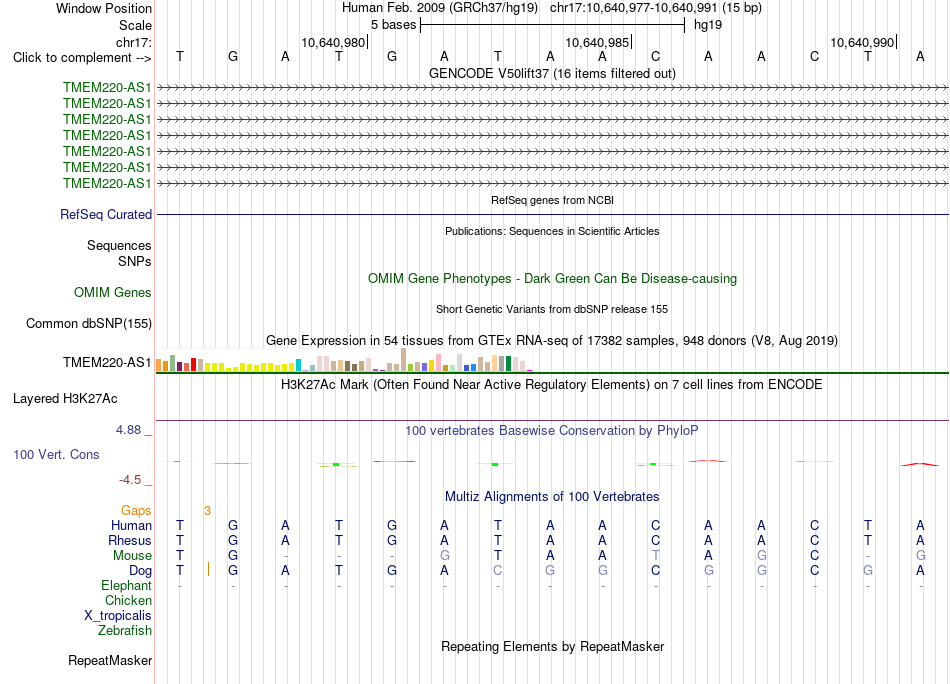The image size is (950, 684).
Task: Click the Scale track label
Action: pyautogui.click(x=135, y=25)
